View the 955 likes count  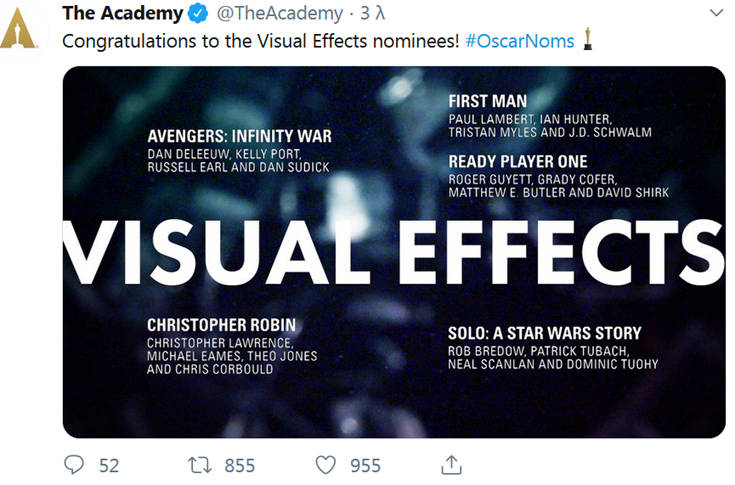pos(365,466)
